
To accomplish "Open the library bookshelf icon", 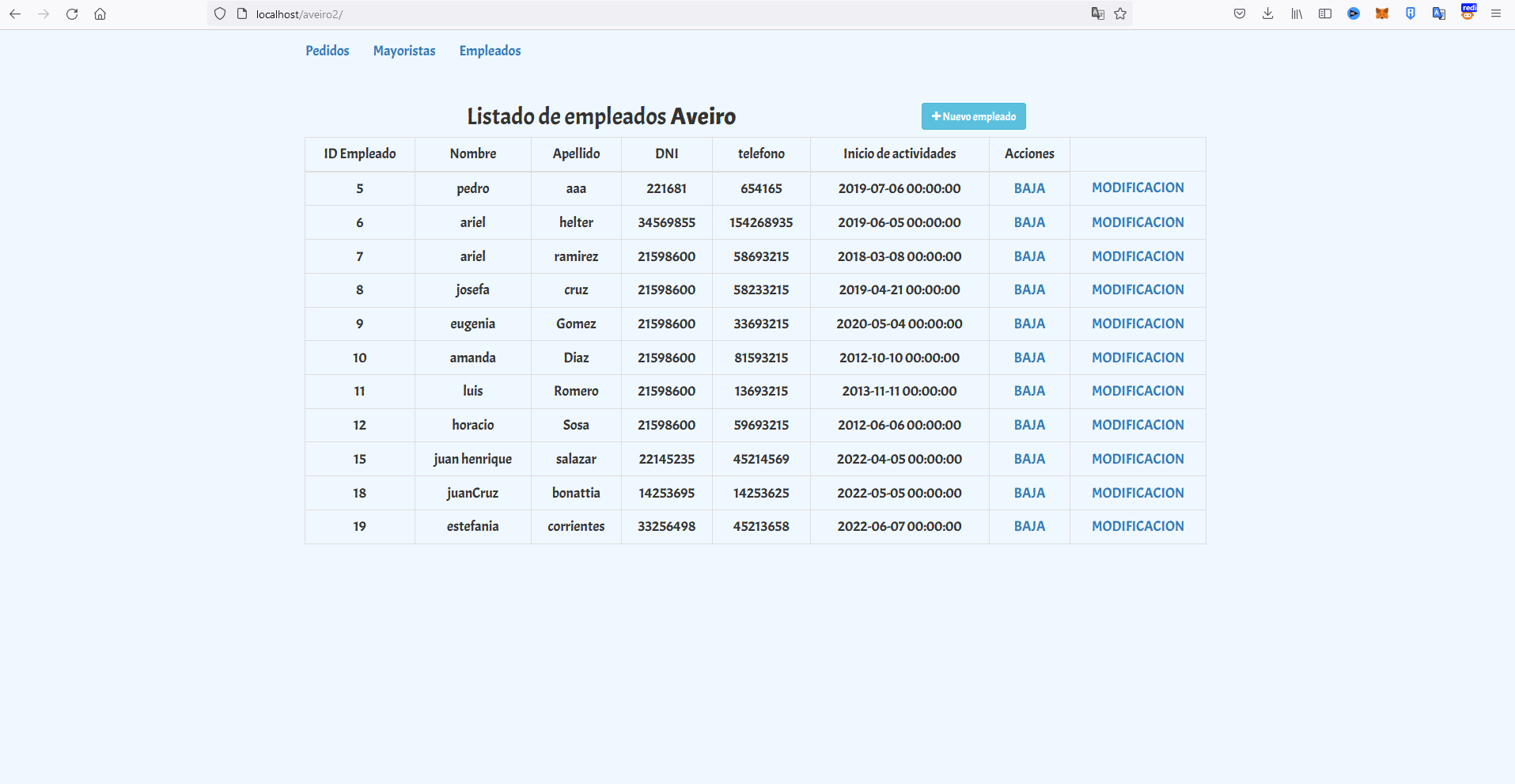I will point(1297,13).
